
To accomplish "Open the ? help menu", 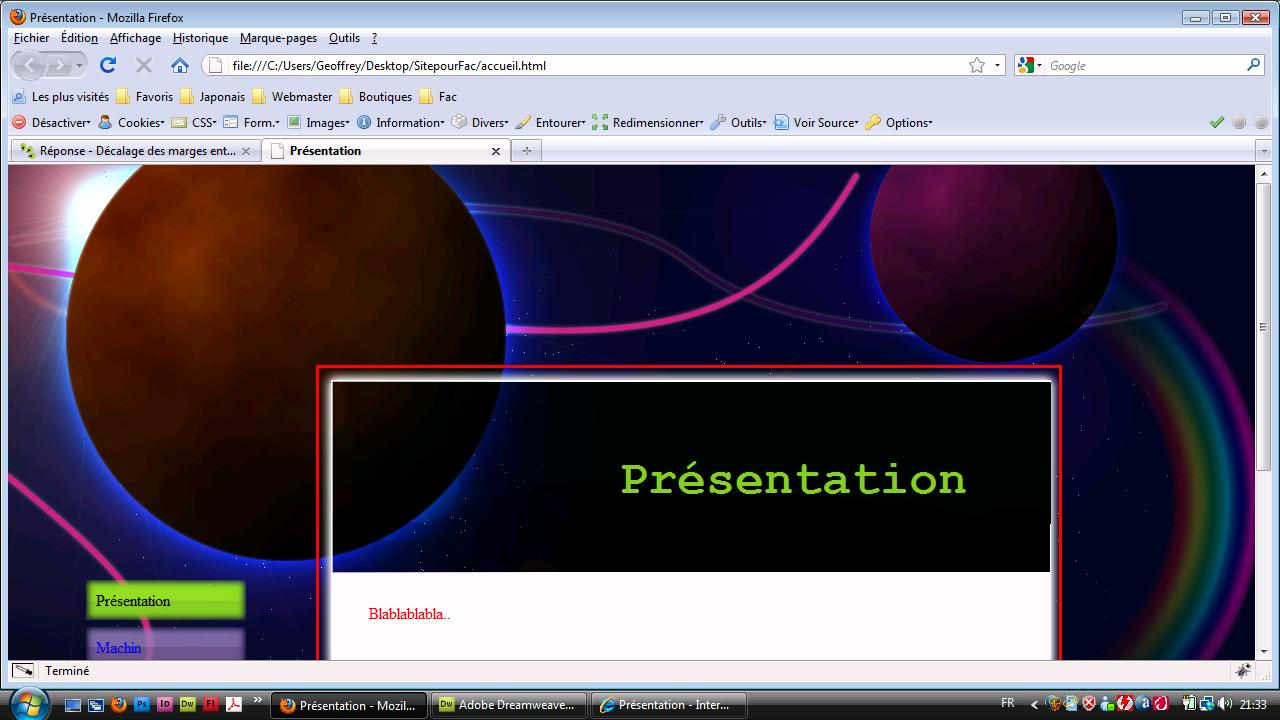I will [x=374, y=38].
